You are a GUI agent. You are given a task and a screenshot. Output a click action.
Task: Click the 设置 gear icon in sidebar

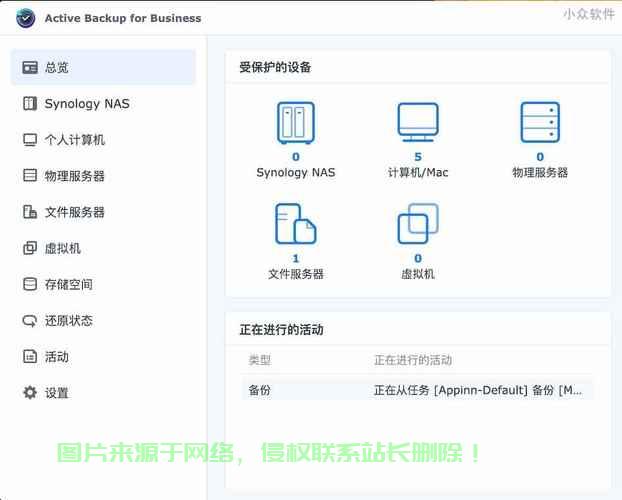30,392
